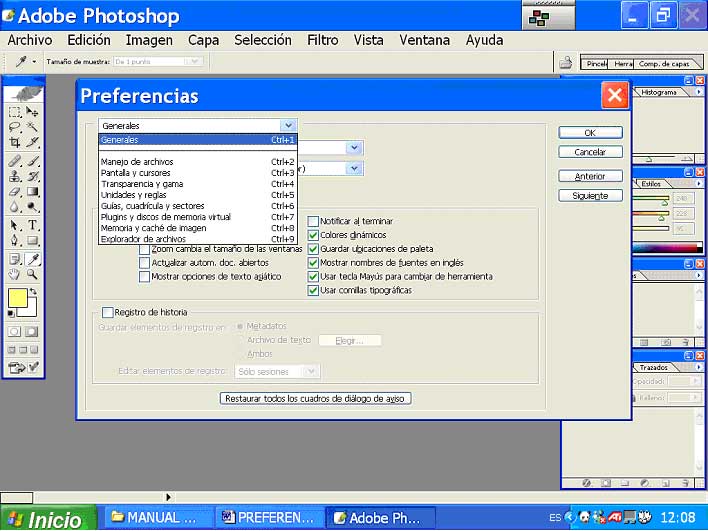Disable Usar comillas tipográficas
708x531 pixels.
pyautogui.click(x=313, y=290)
